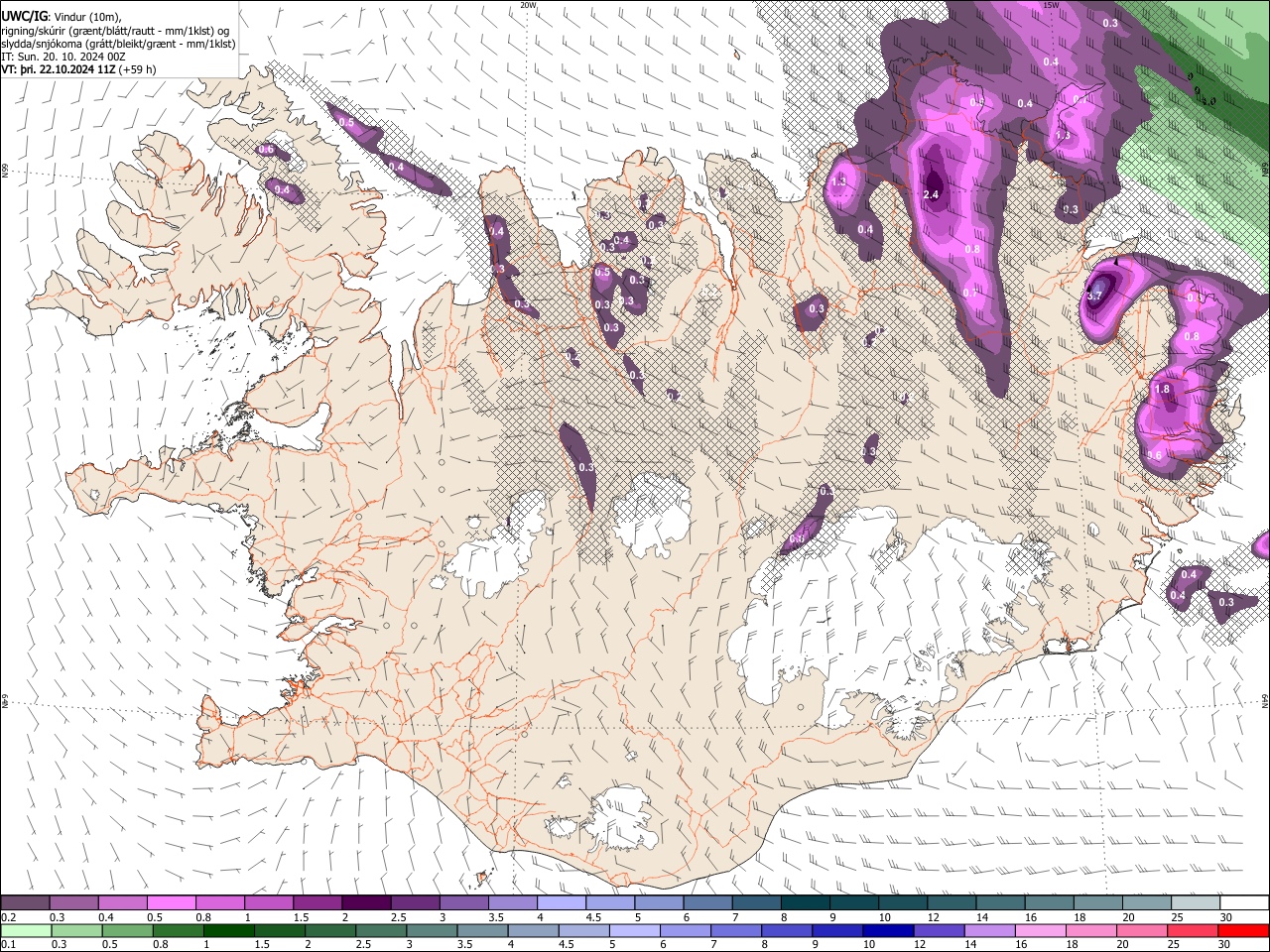Click the 3.7 precipitation value in the east

1094,296
